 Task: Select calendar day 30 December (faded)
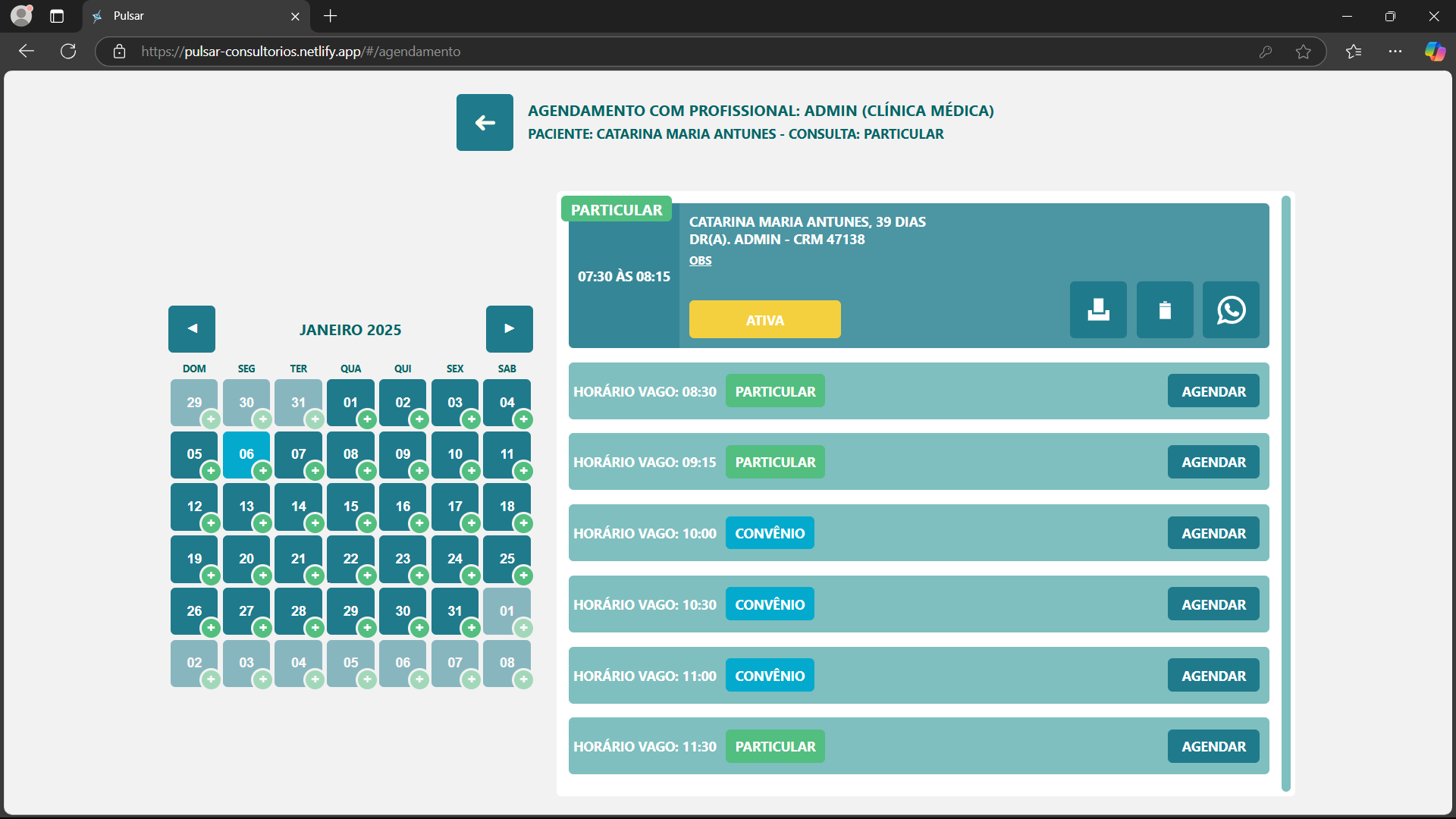tap(246, 402)
